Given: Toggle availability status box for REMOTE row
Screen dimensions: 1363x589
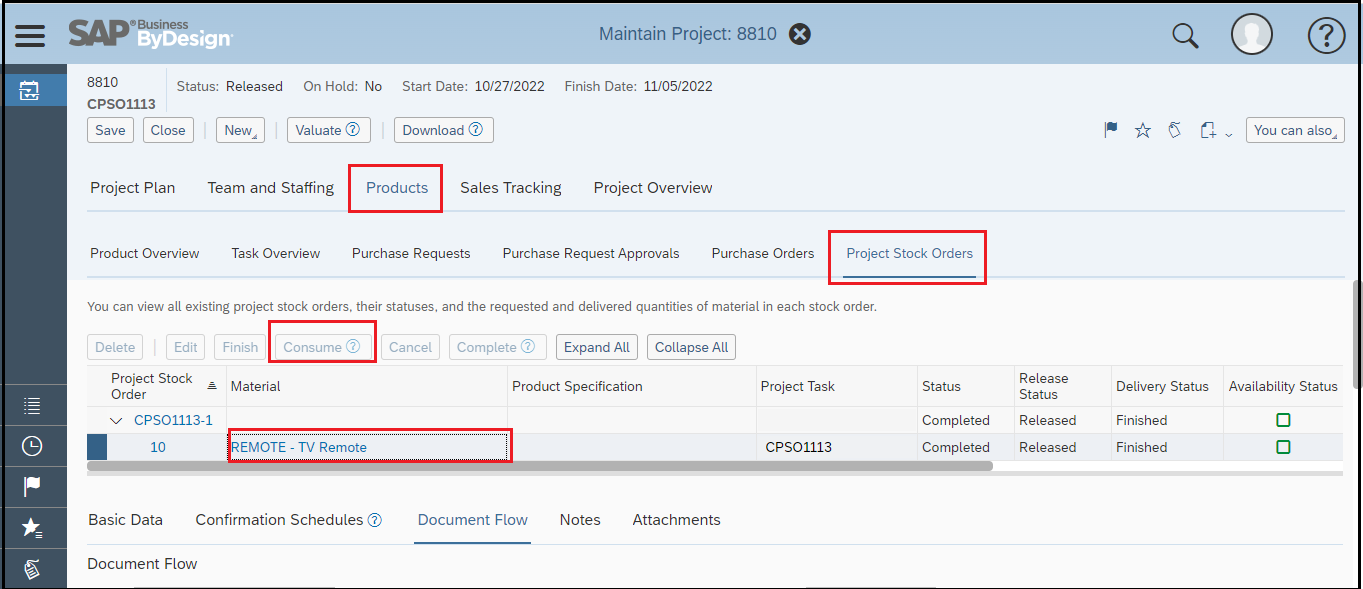Looking at the screenshot, I should click(1283, 447).
